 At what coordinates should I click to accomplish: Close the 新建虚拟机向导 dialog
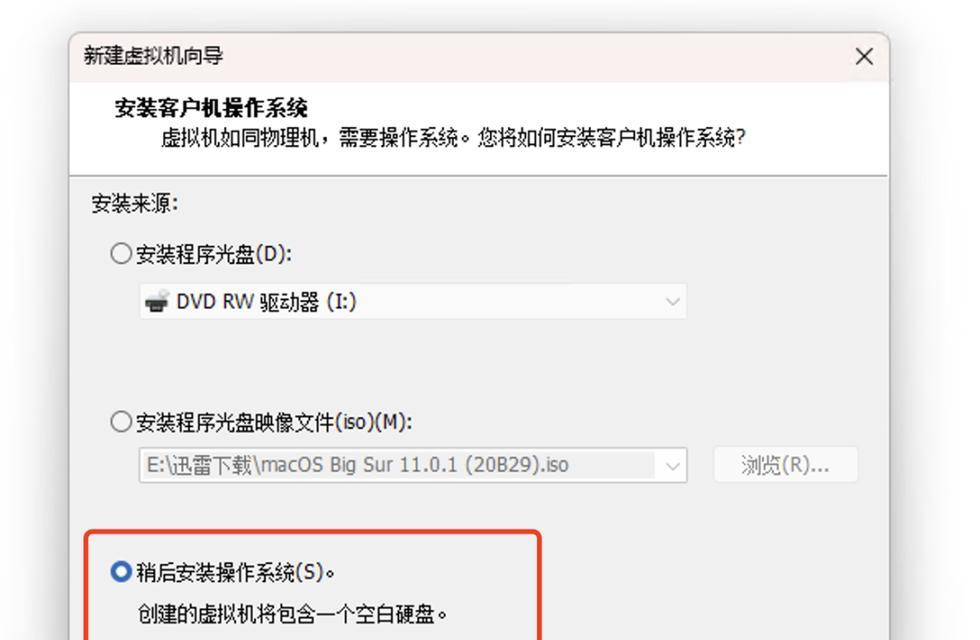[864, 57]
